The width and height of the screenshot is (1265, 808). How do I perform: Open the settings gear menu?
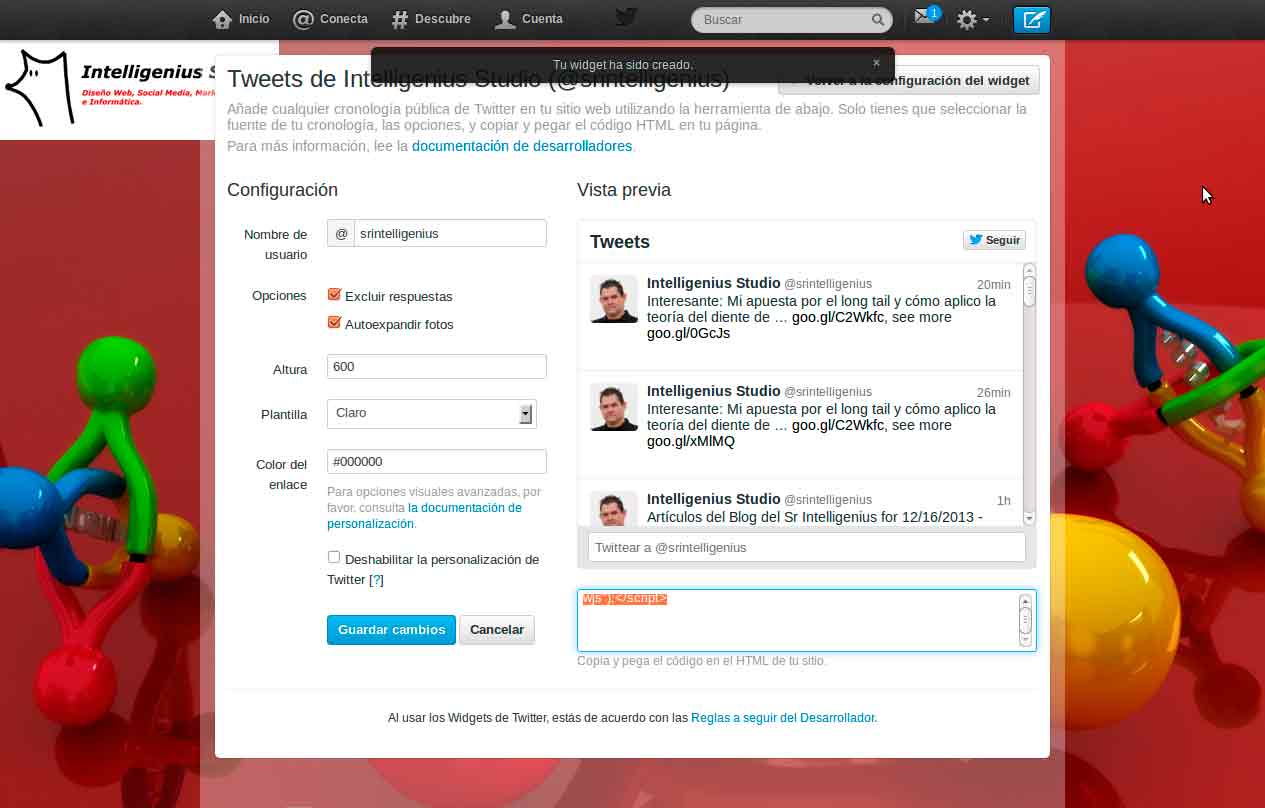click(972, 19)
